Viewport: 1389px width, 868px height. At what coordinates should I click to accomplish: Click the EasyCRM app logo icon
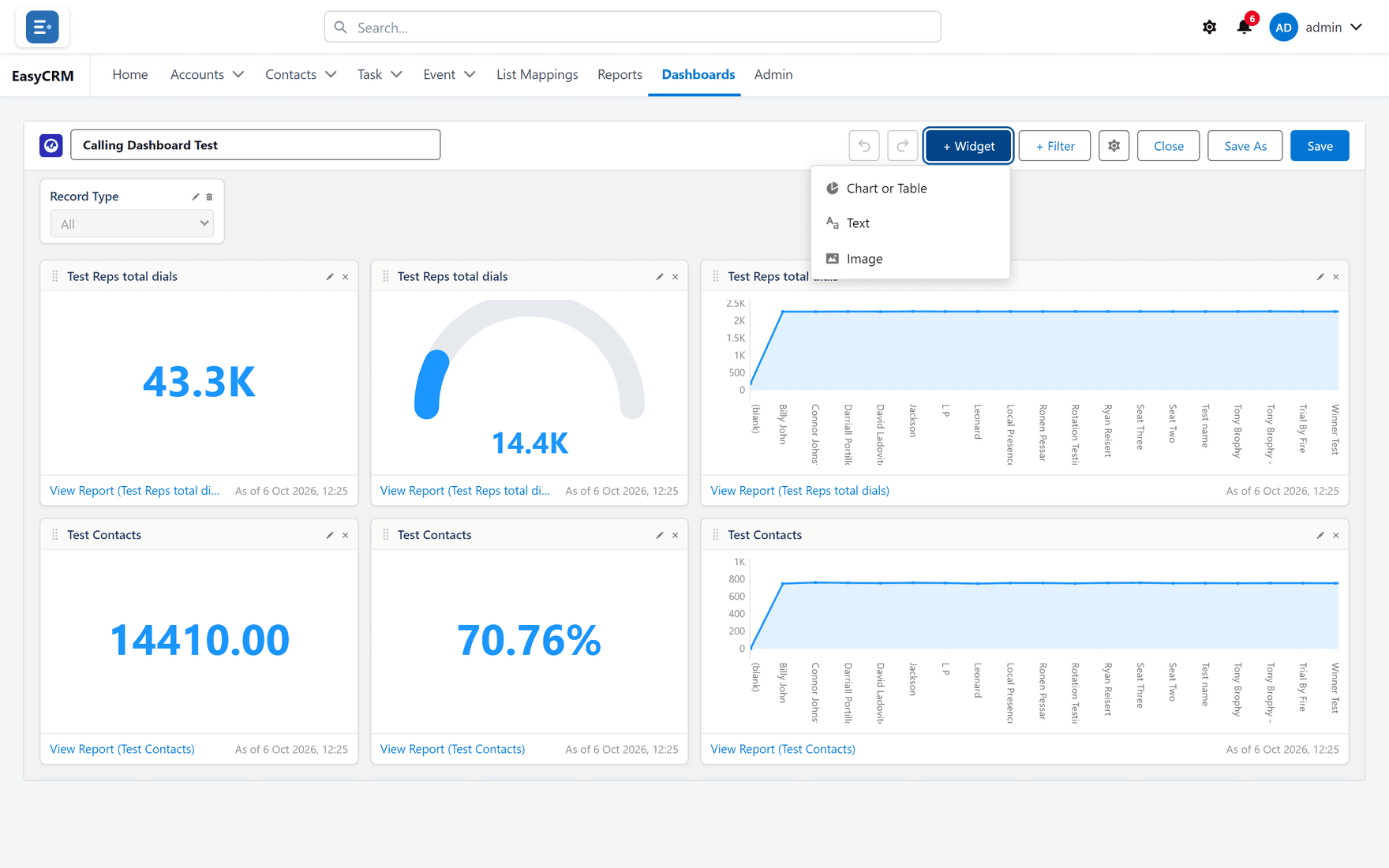click(42, 27)
